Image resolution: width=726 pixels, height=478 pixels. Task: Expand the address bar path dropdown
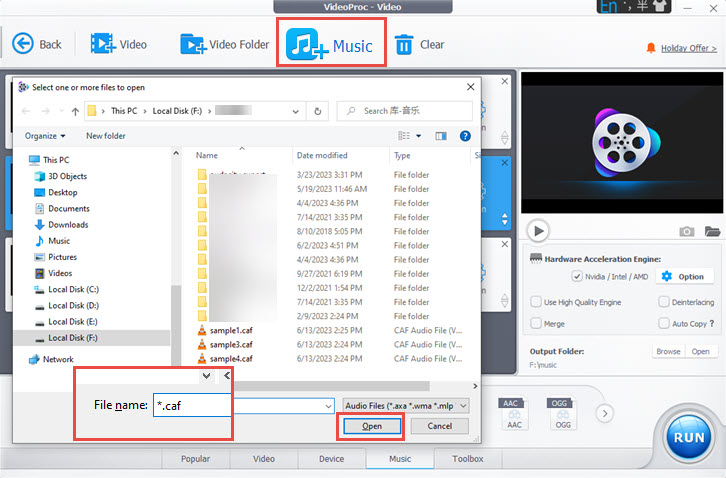click(x=295, y=111)
